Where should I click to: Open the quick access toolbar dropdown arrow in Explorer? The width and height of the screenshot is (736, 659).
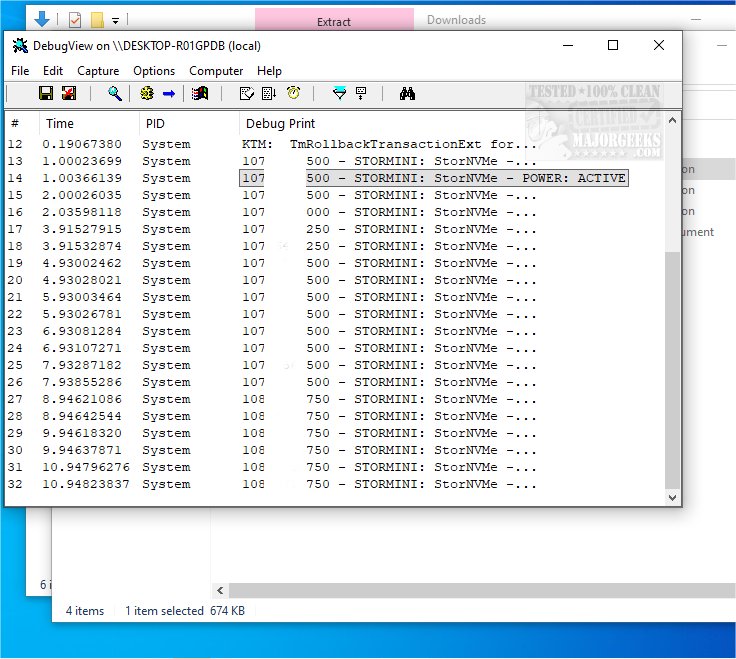tap(115, 21)
